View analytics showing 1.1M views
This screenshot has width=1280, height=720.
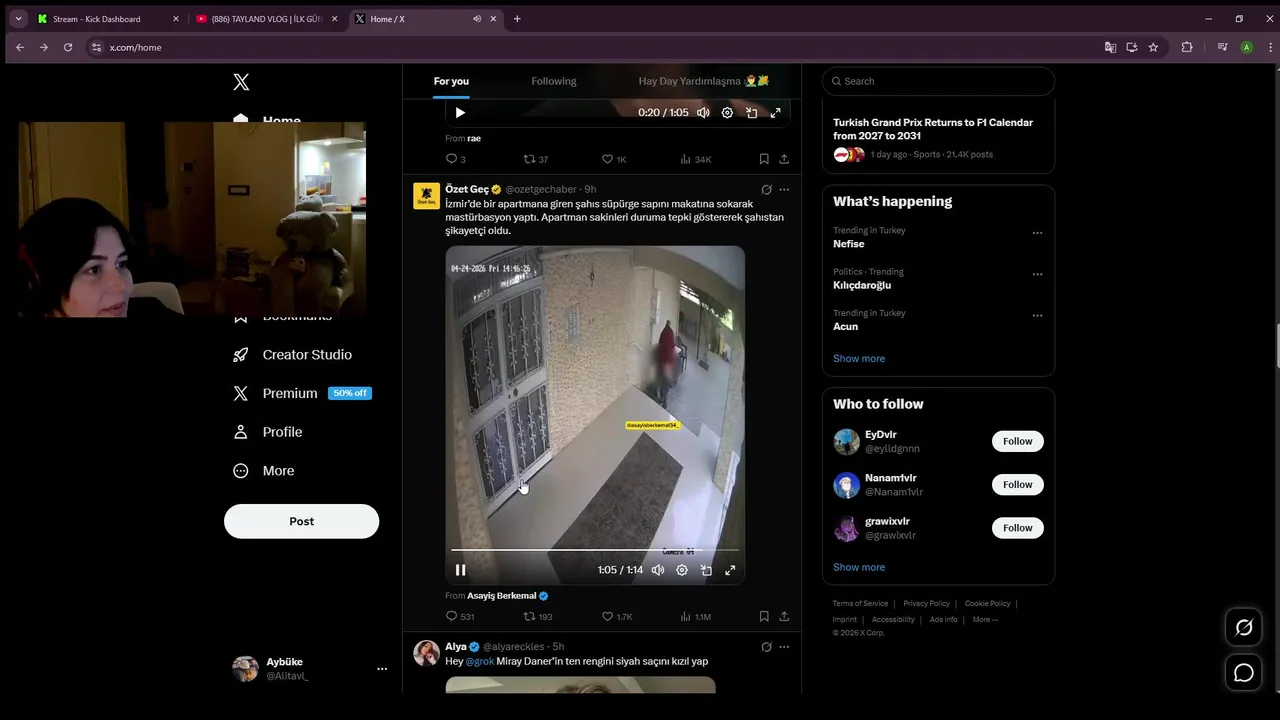tap(696, 617)
